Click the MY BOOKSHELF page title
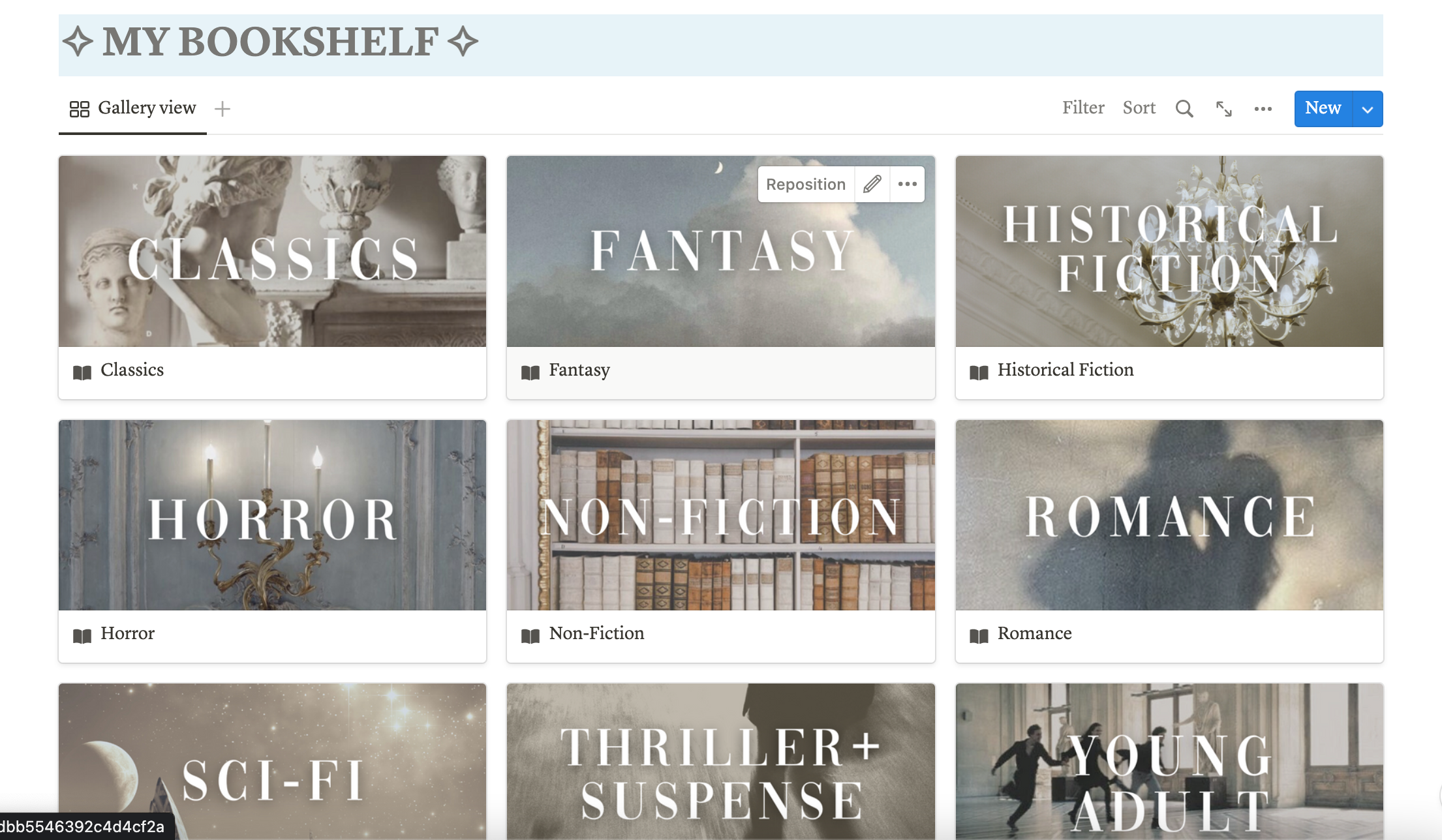Viewport: 1442px width, 840px height. tap(271, 42)
